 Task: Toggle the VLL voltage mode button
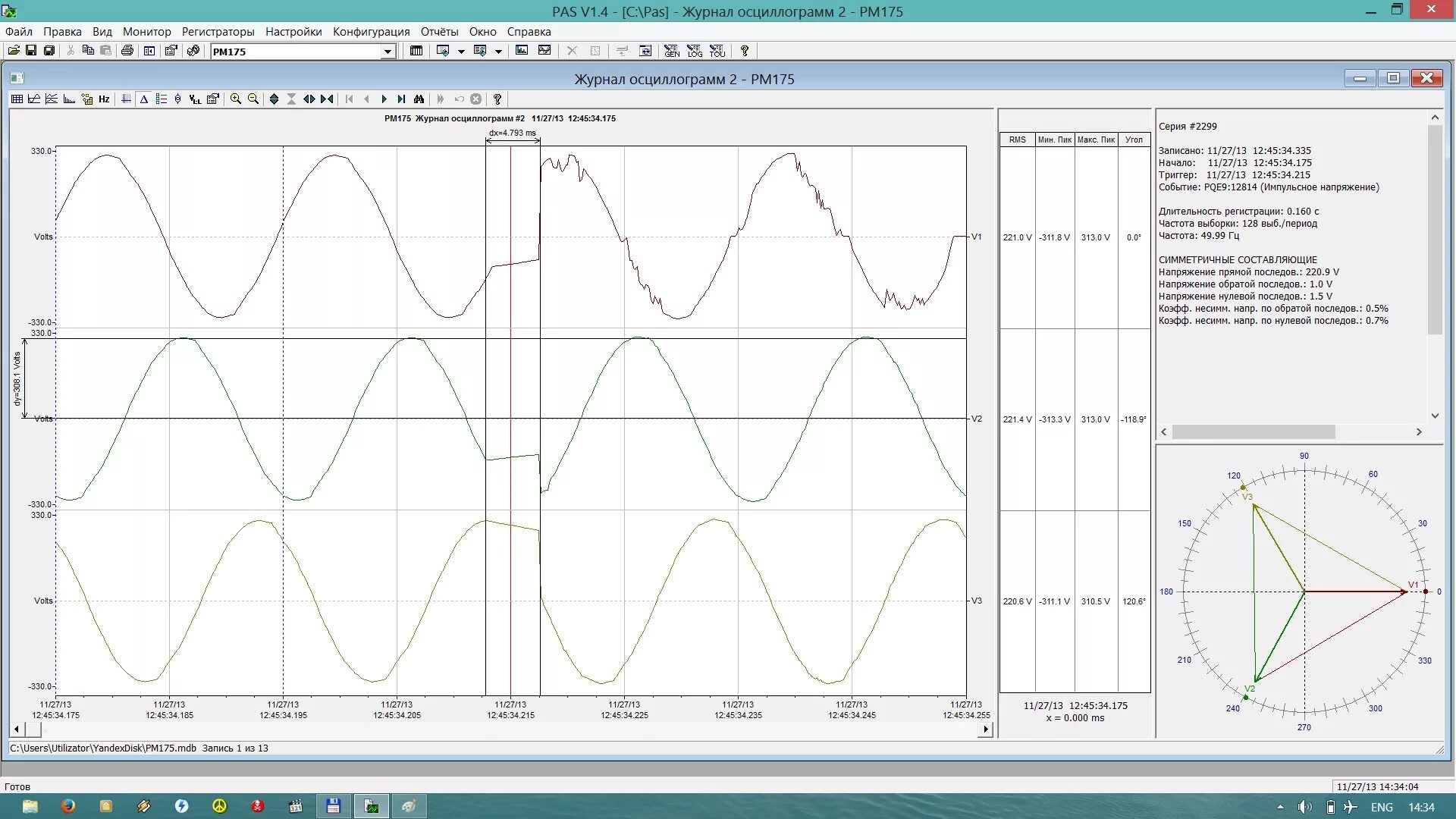195,99
